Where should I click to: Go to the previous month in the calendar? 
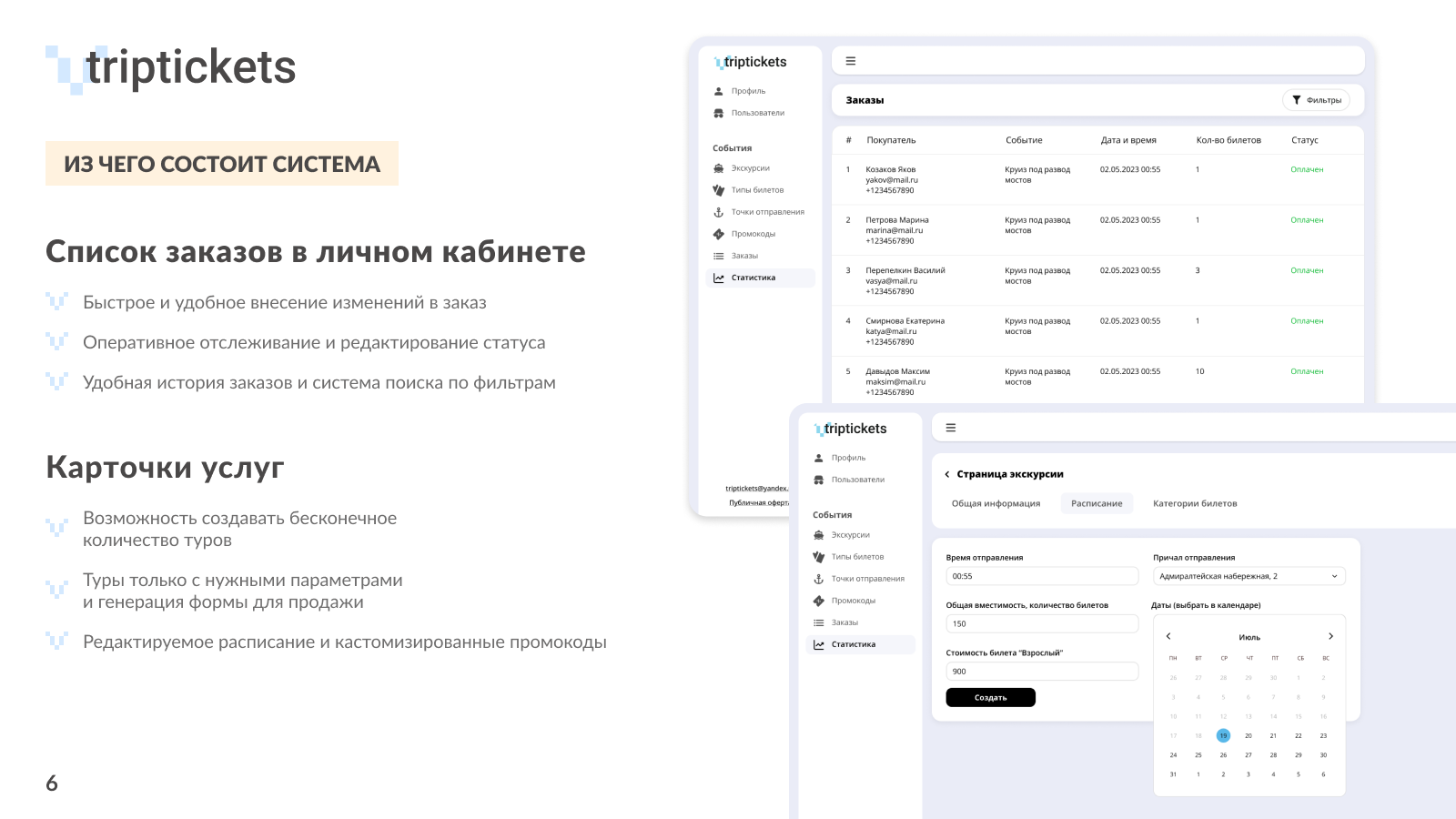1168,636
